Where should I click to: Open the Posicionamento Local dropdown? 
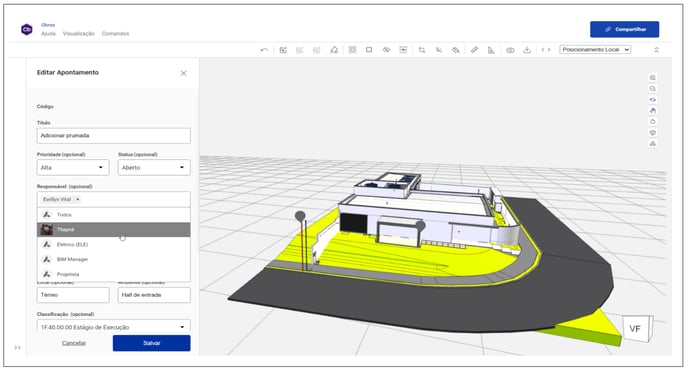click(x=595, y=50)
